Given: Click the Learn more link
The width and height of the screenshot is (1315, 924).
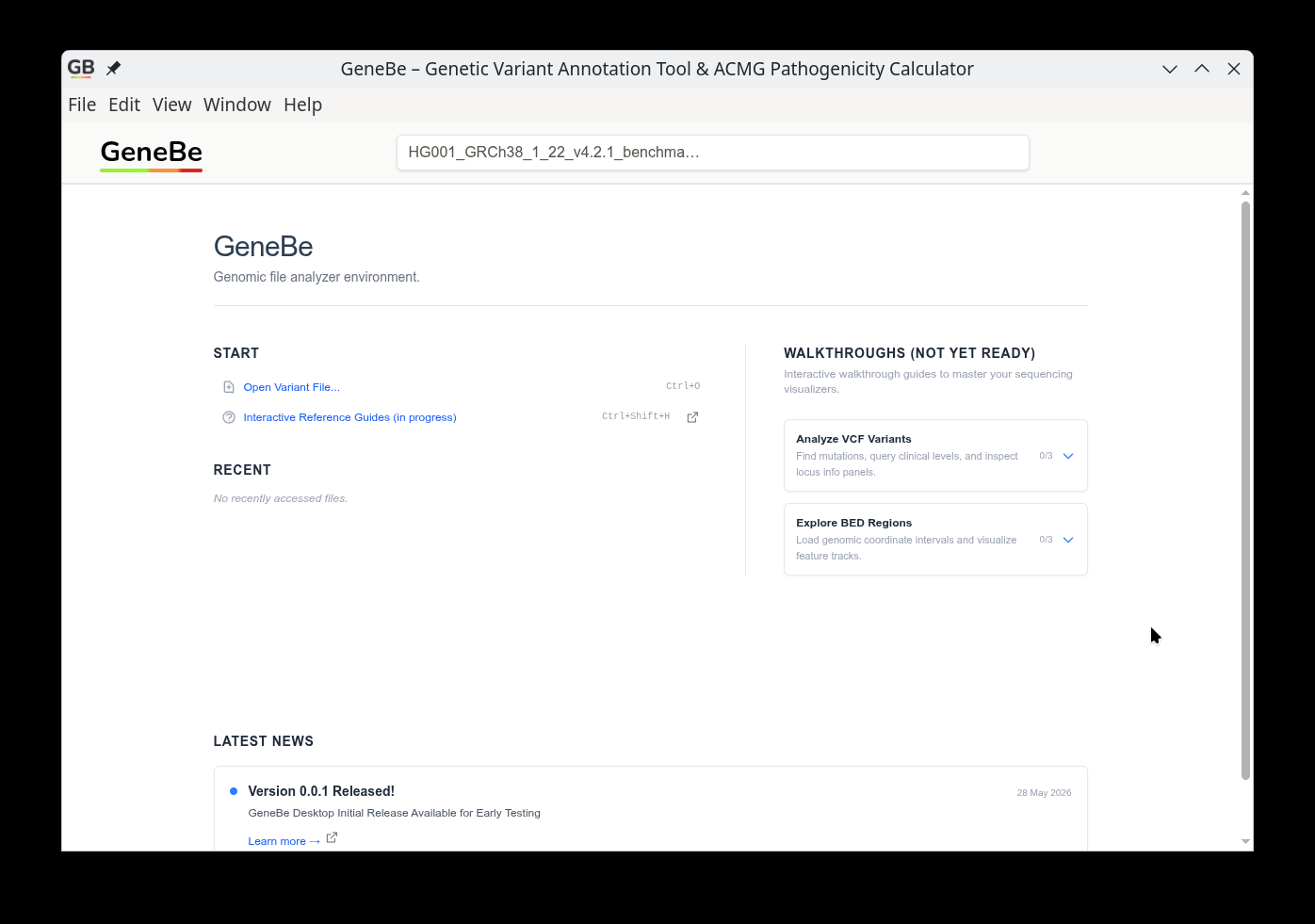Looking at the screenshot, I should tap(284, 841).
